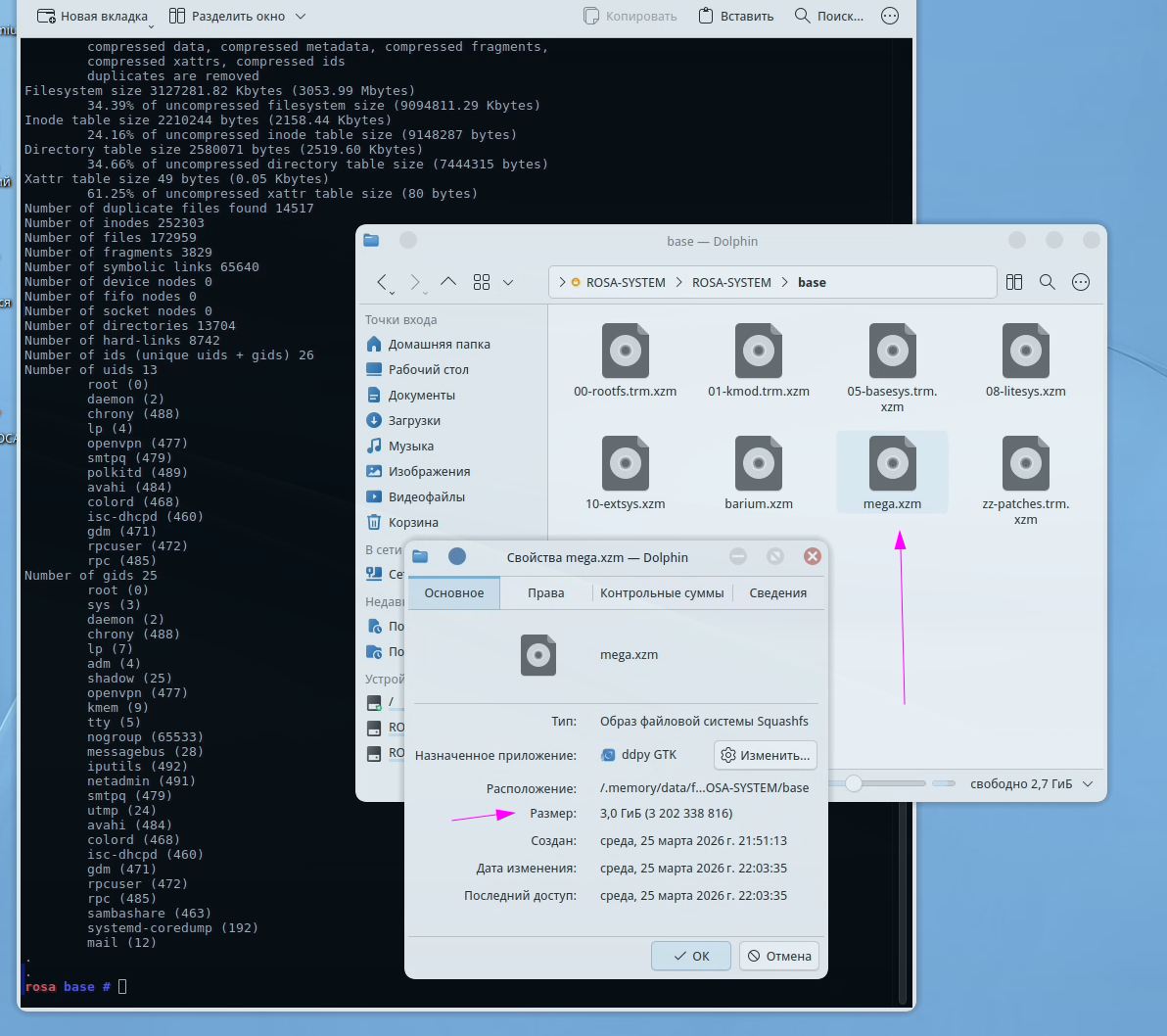Select the barium.xzm file icon
Screen dimensions: 1167x1036
click(x=758, y=463)
